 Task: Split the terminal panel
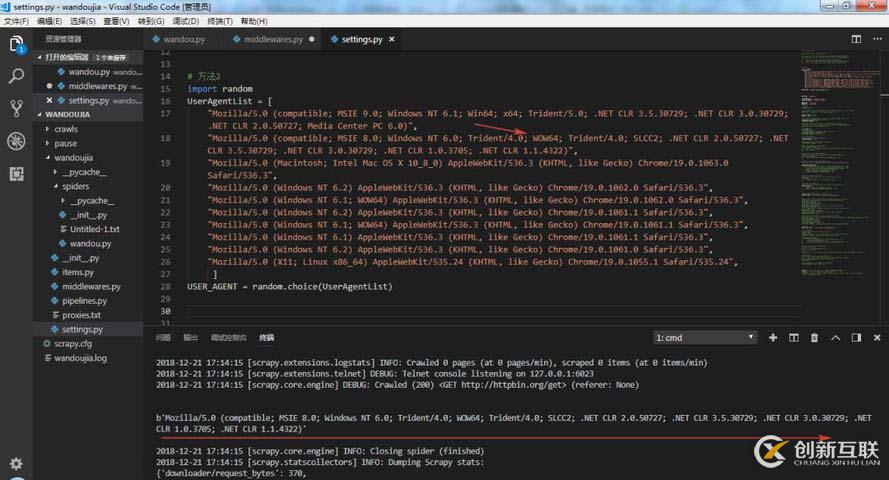point(794,338)
